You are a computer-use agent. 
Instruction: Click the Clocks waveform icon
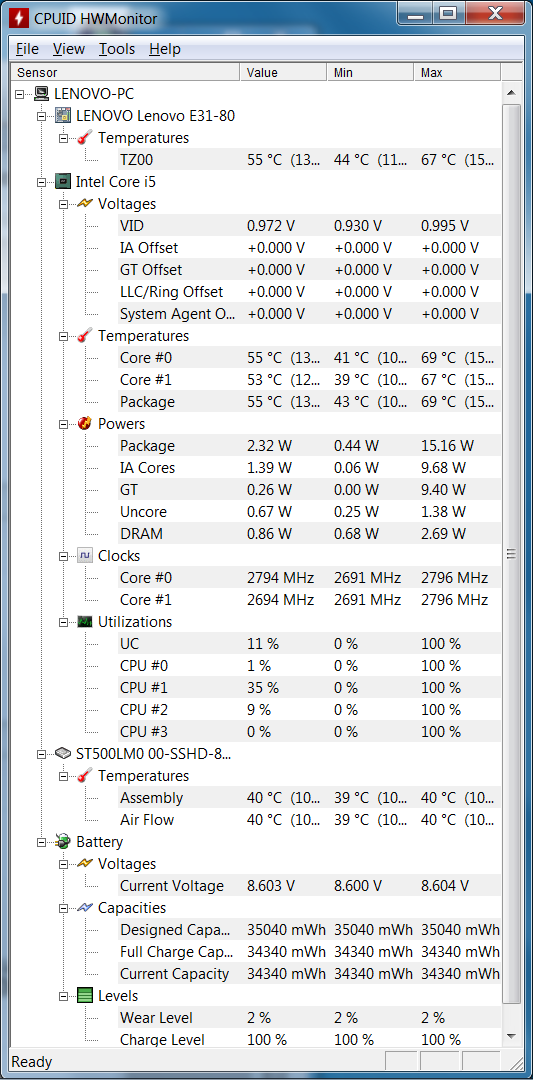pyautogui.click(x=85, y=556)
